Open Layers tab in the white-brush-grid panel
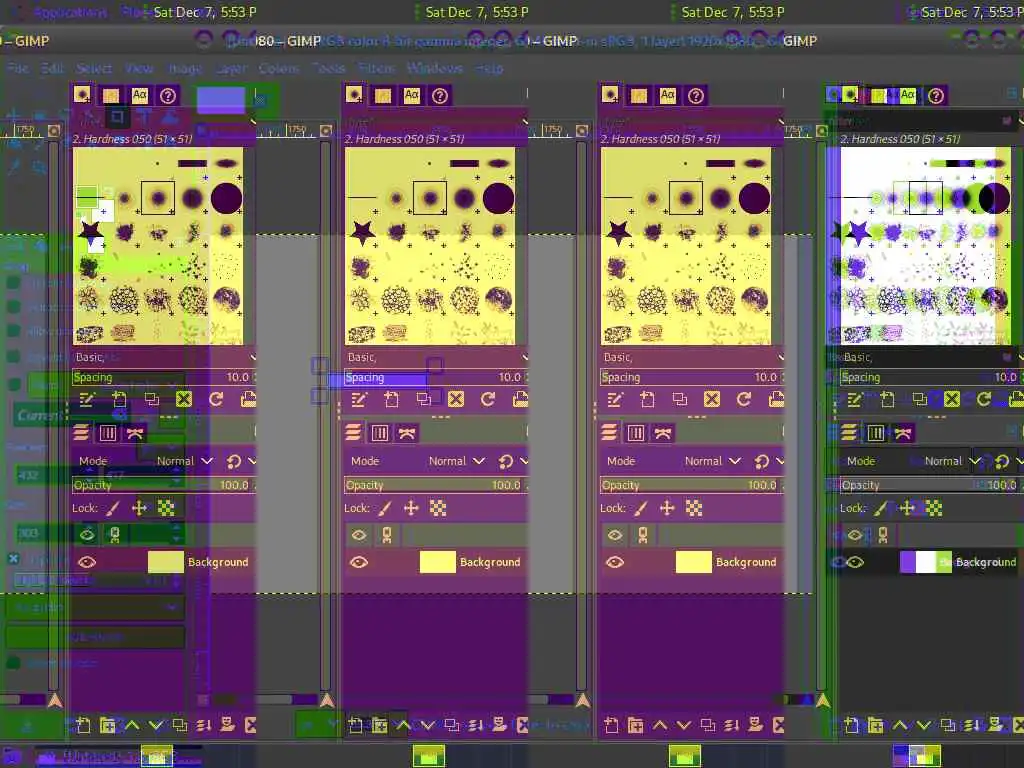This screenshot has width=1024, height=768. click(849, 432)
